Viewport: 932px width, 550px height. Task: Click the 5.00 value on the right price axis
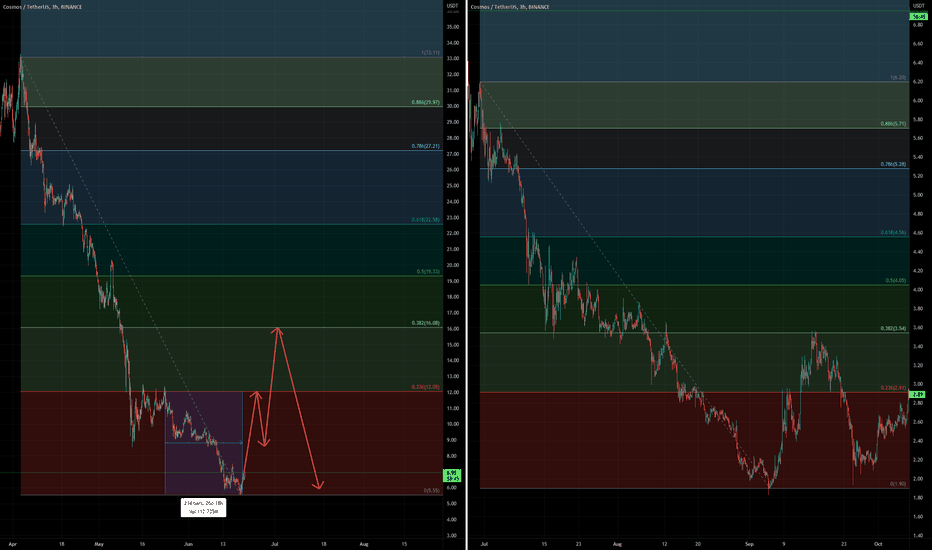pyautogui.click(x=918, y=195)
